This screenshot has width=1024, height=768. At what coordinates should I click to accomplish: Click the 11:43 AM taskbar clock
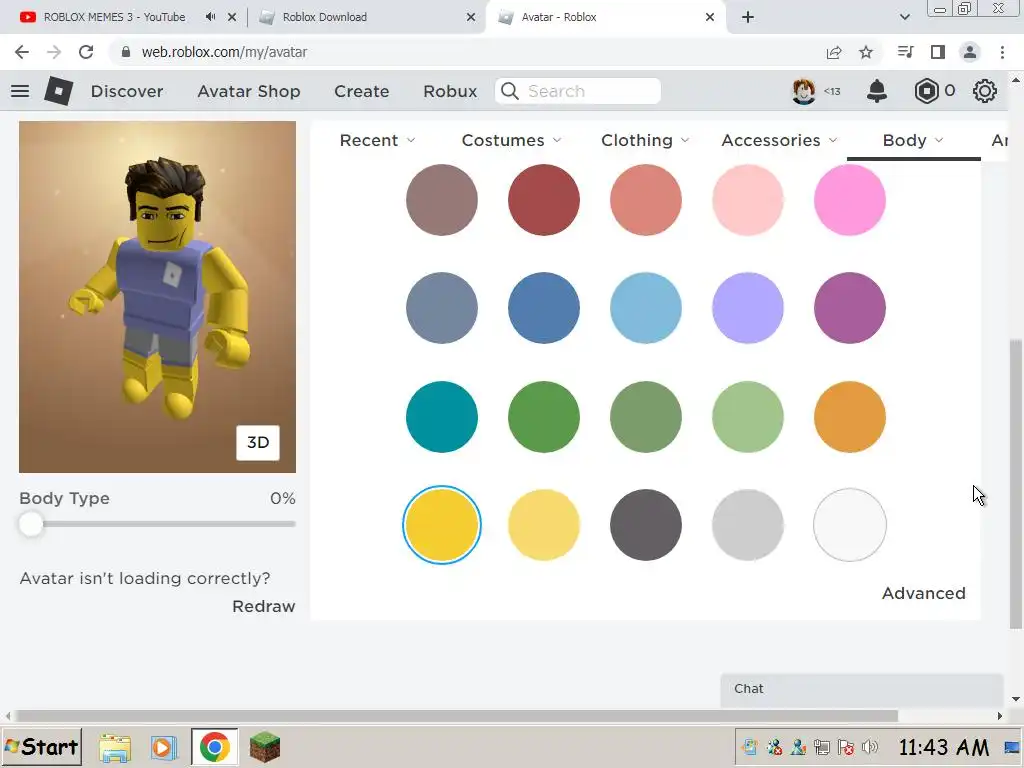[944, 747]
